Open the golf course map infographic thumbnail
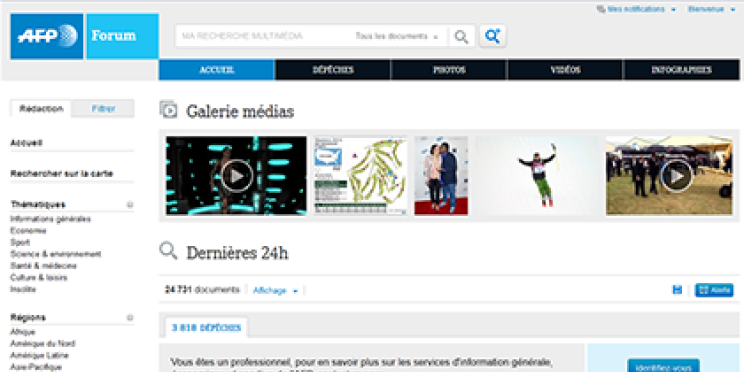This screenshot has width=744, height=372. point(360,176)
